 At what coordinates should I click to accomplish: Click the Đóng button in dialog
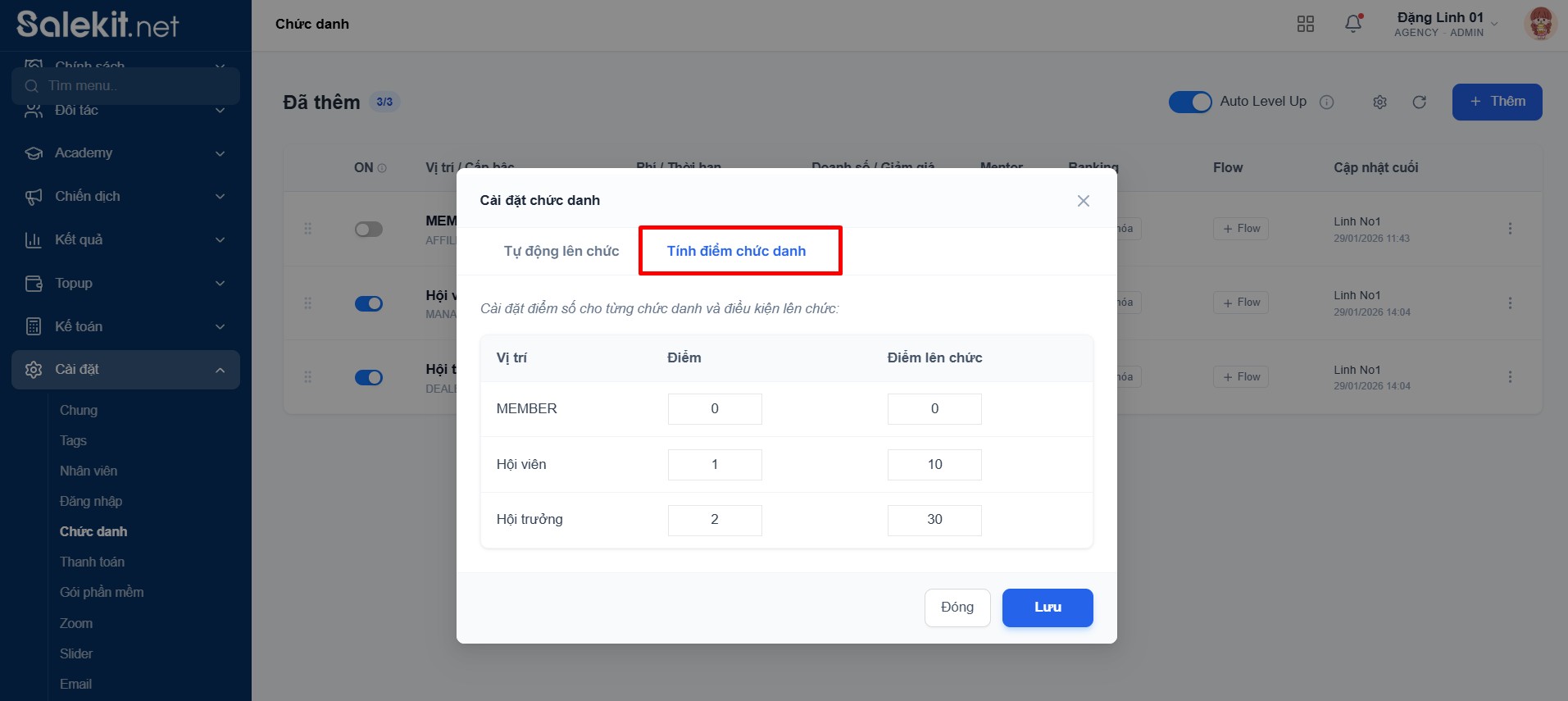point(957,608)
